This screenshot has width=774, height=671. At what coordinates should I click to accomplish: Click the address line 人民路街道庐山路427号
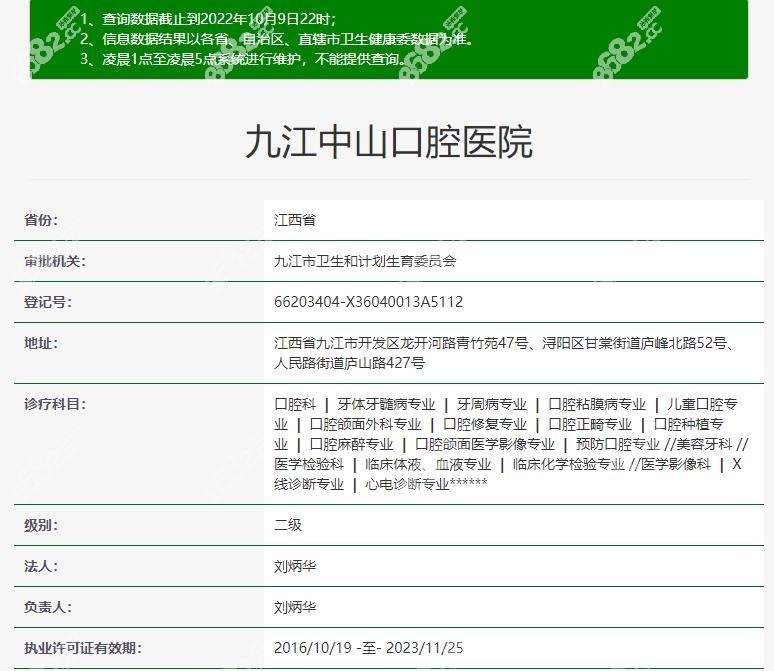pyautogui.click(x=349, y=363)
